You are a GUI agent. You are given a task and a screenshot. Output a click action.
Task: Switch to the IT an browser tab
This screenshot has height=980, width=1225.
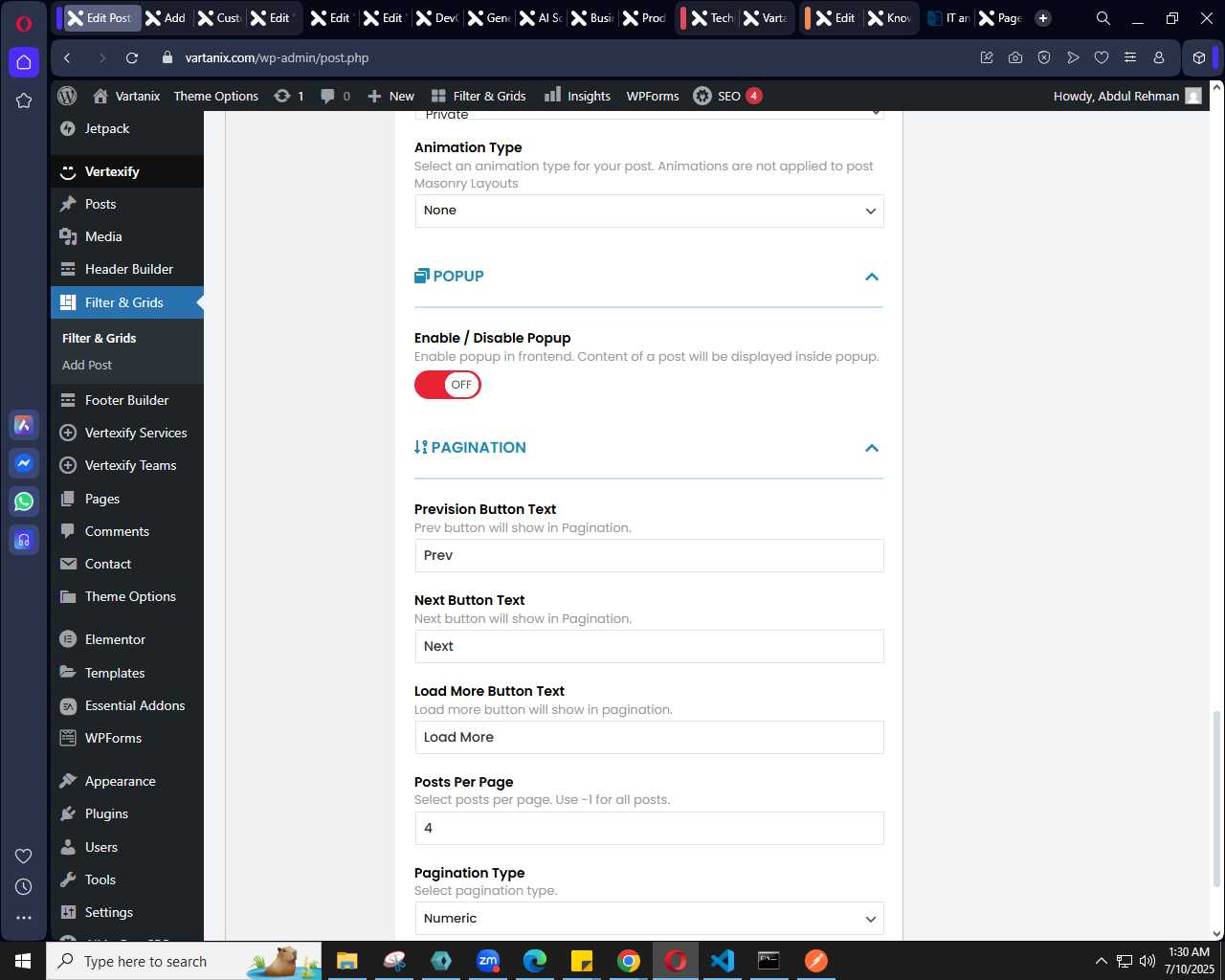[x=948, y=18]
